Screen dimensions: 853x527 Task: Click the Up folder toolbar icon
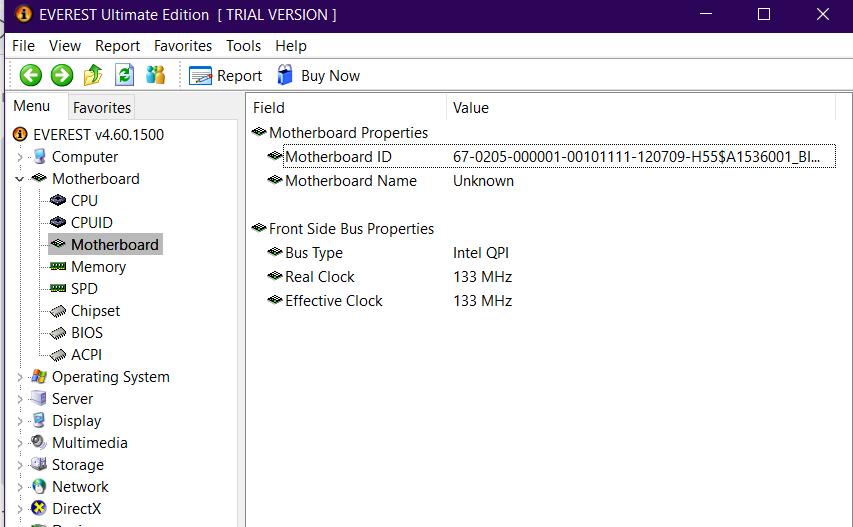pyautogui.click(x=93, y=75)
